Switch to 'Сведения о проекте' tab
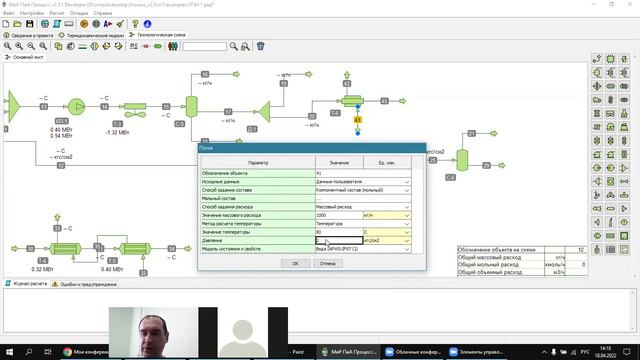This screenshot has height=360, width=640. coord(29,35)
